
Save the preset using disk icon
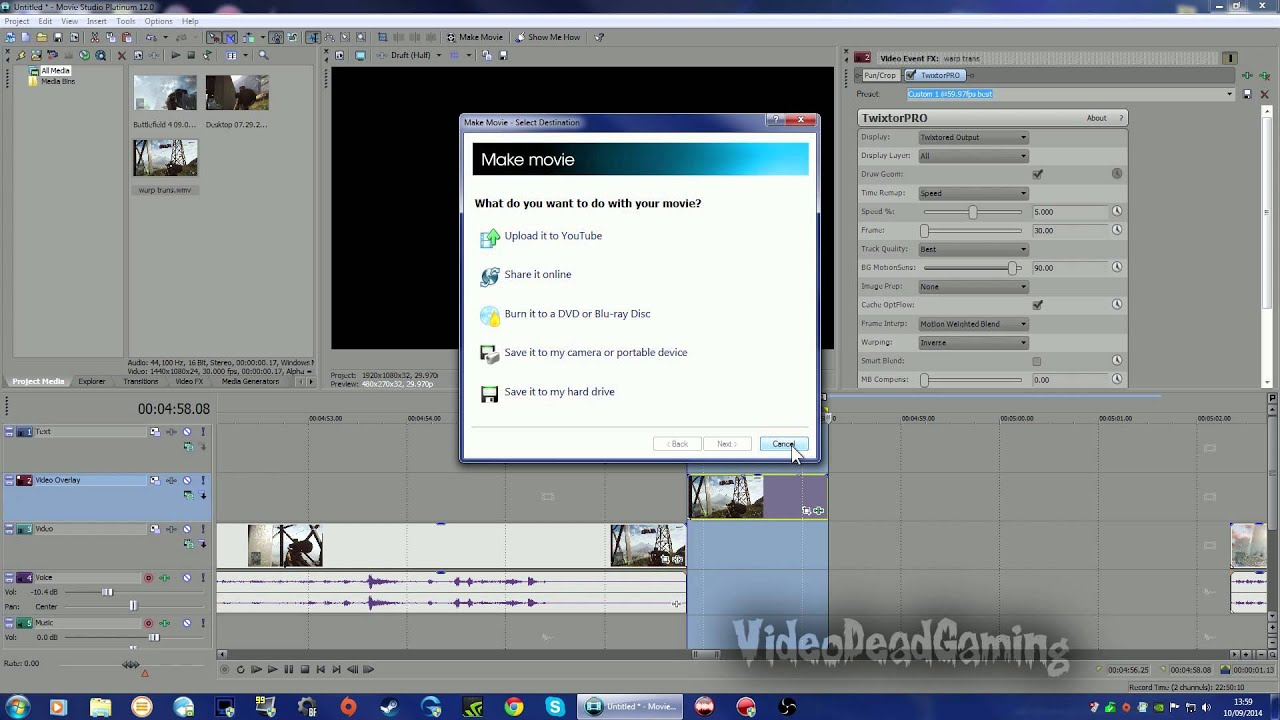(1247, 94)
